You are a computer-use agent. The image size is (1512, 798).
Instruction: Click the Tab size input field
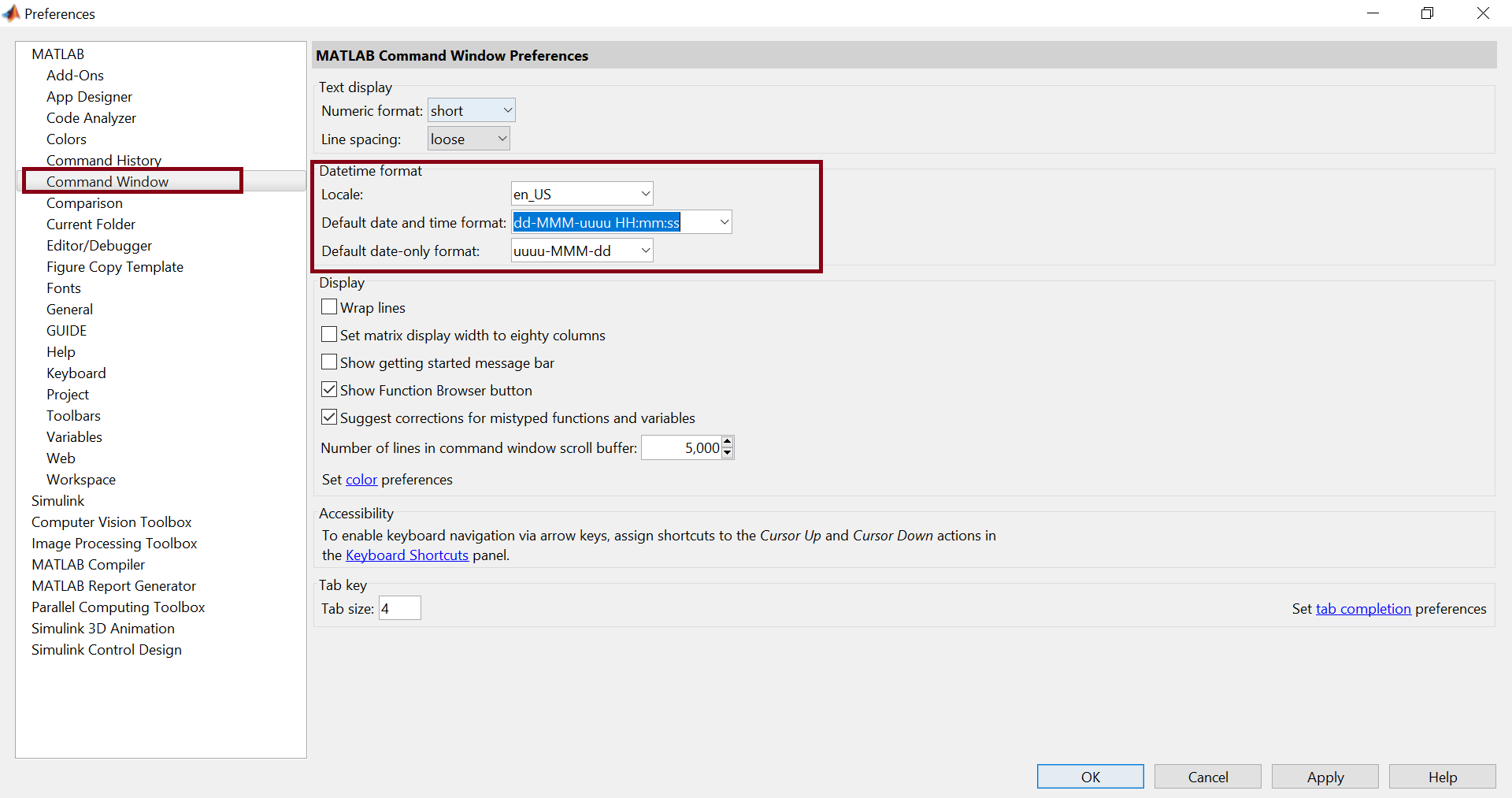pos(400,608)
